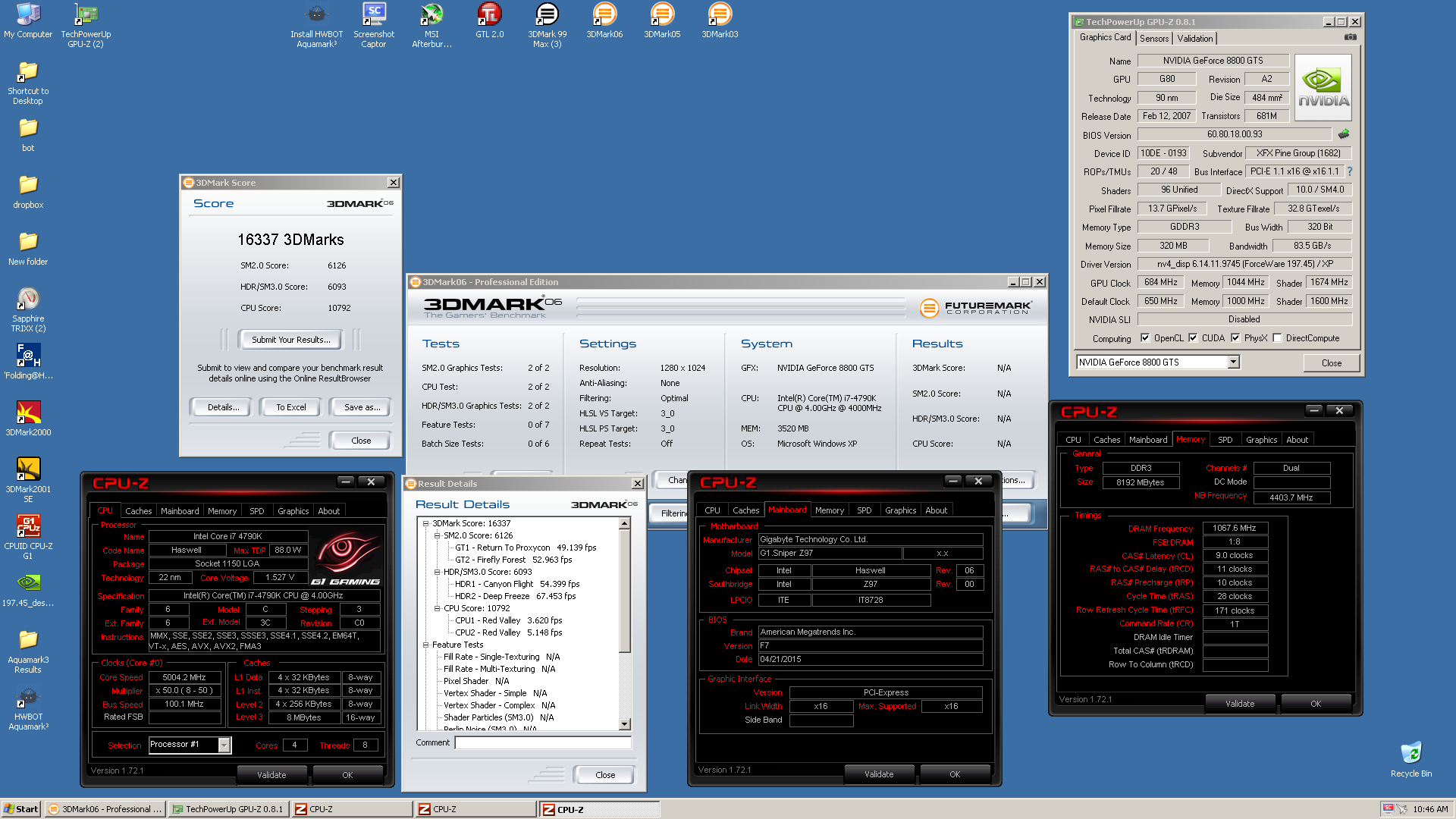1456x819 pixels.
Task: Click Start button on taskbar
Action: pos(21,809)
